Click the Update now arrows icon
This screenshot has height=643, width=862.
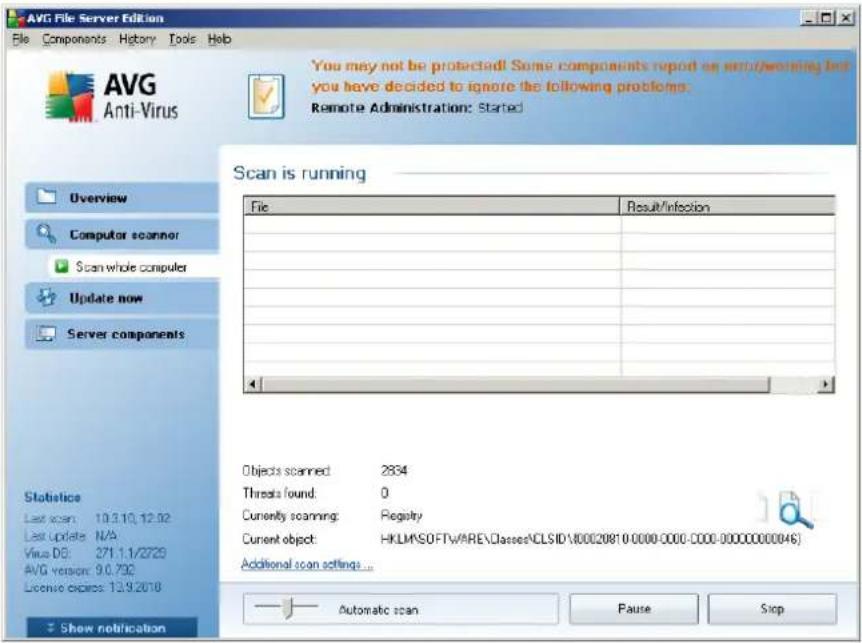pos(46,297)
